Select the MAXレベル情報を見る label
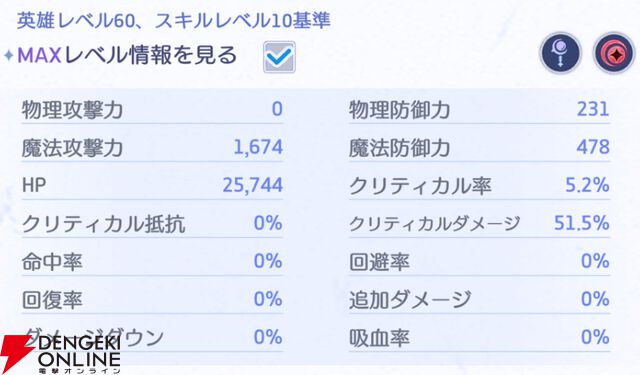This screenshot has width=640, height=375. pyautogui.click(x=127, y=55)
